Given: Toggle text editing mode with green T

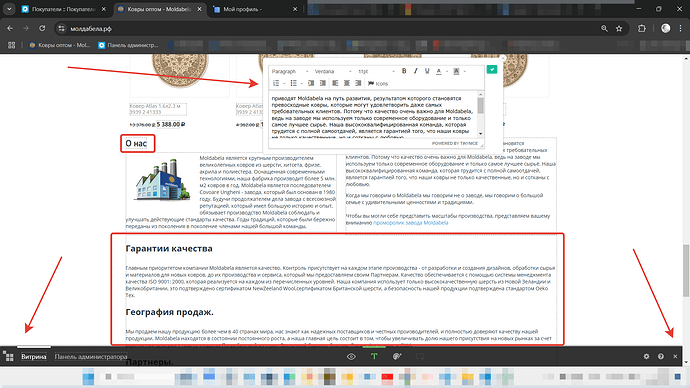Looking at the screenshot, I should point(374,356).
